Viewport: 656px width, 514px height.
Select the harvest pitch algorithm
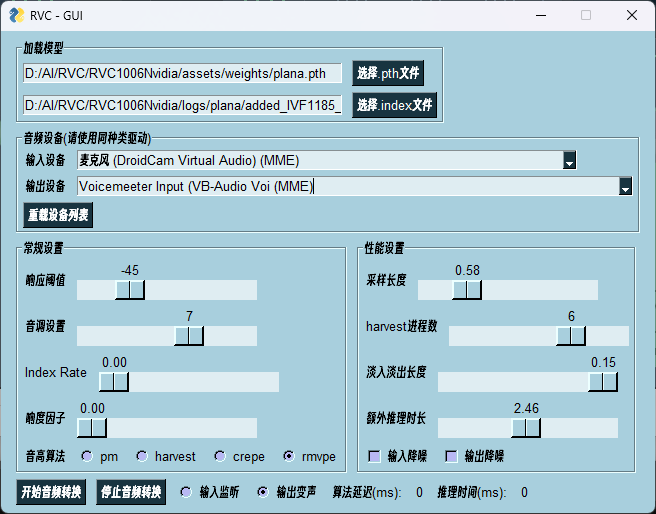pos(142,456)
